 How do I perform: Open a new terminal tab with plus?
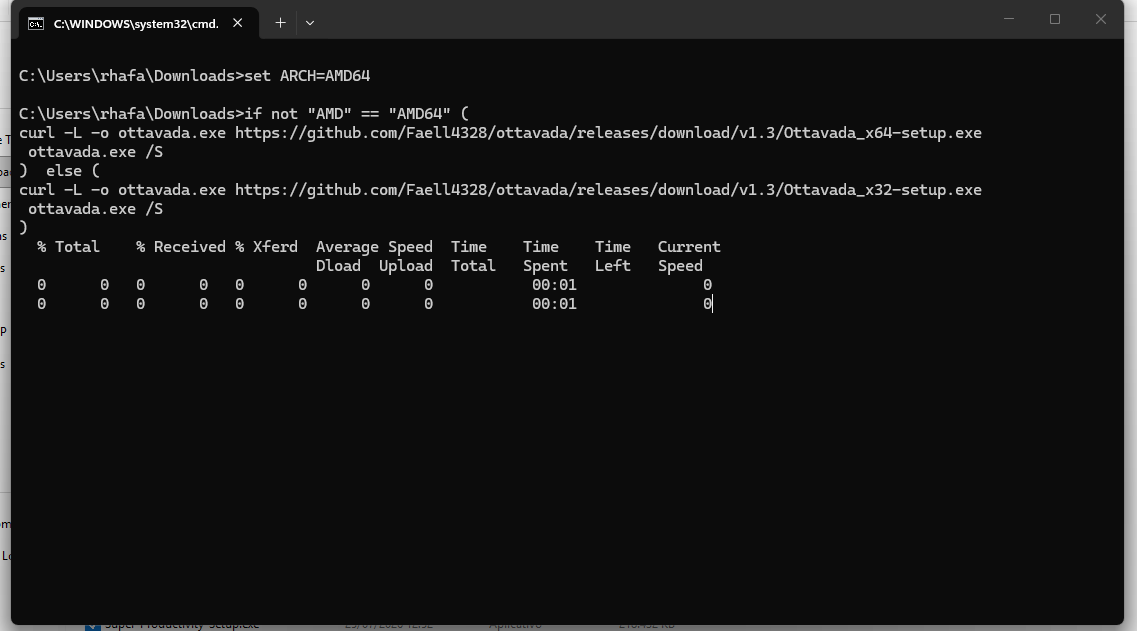pos(281,23)
